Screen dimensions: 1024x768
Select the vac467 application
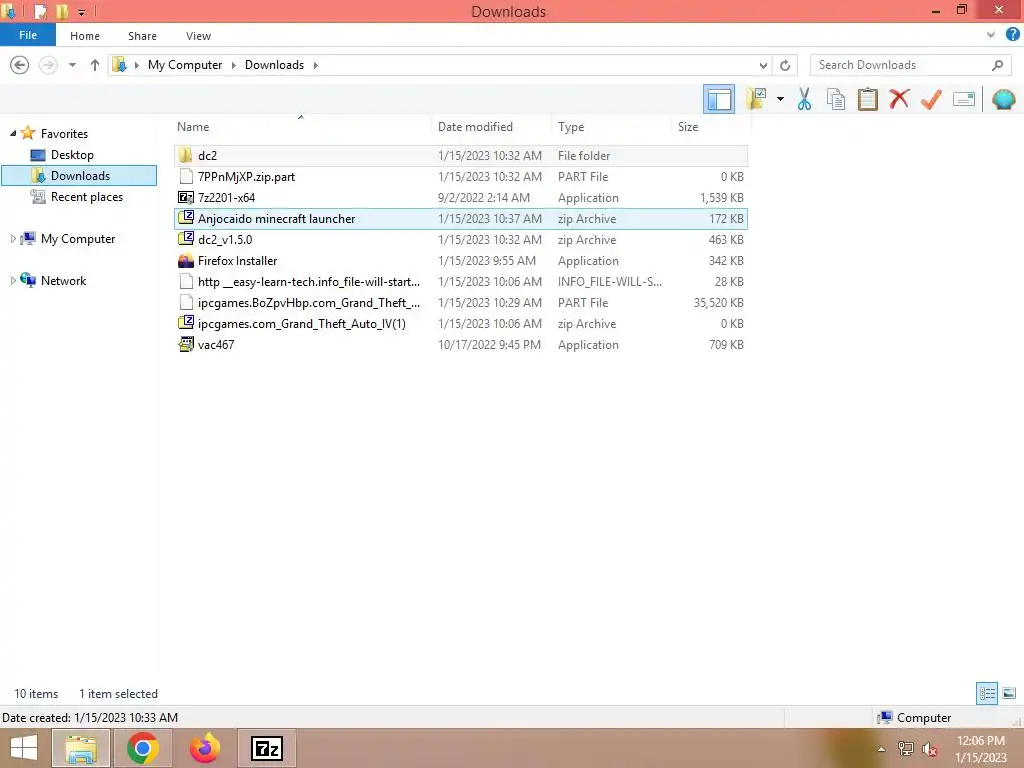(x=461, y=345)
